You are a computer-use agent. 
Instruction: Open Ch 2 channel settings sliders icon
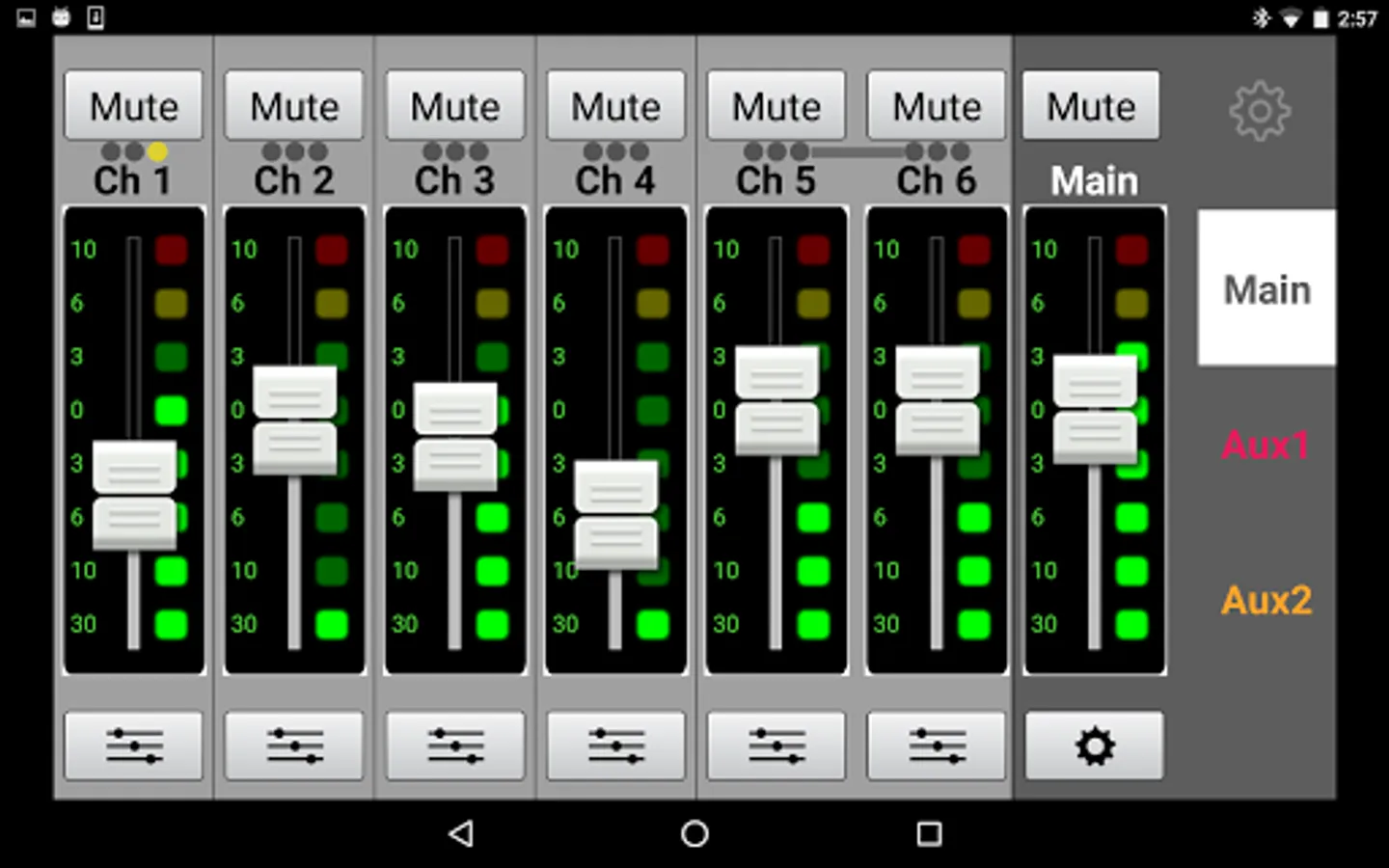(294, 746)
